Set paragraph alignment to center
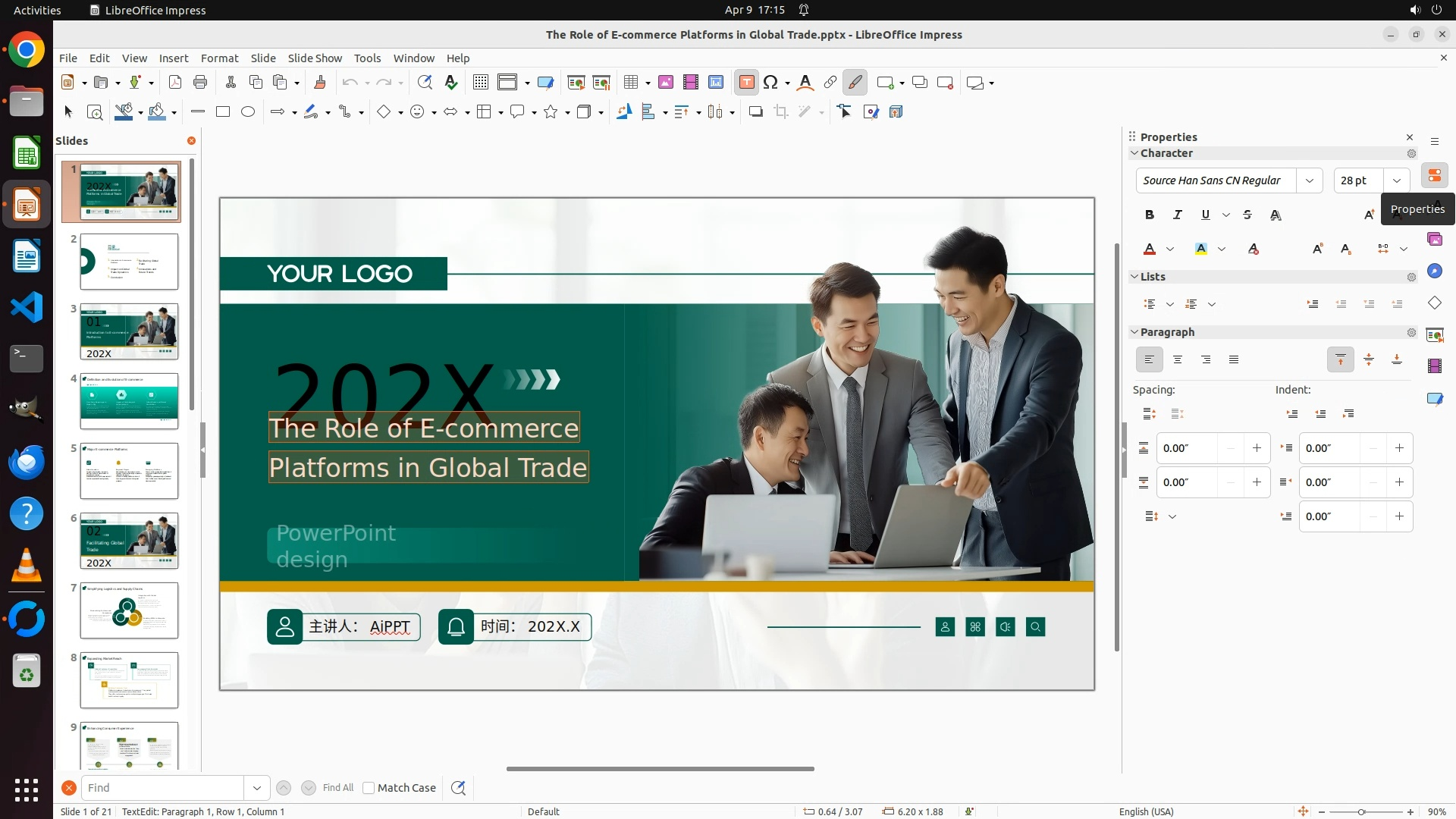The height and width of the screenshot is (819, 1456). point(1178,360)
